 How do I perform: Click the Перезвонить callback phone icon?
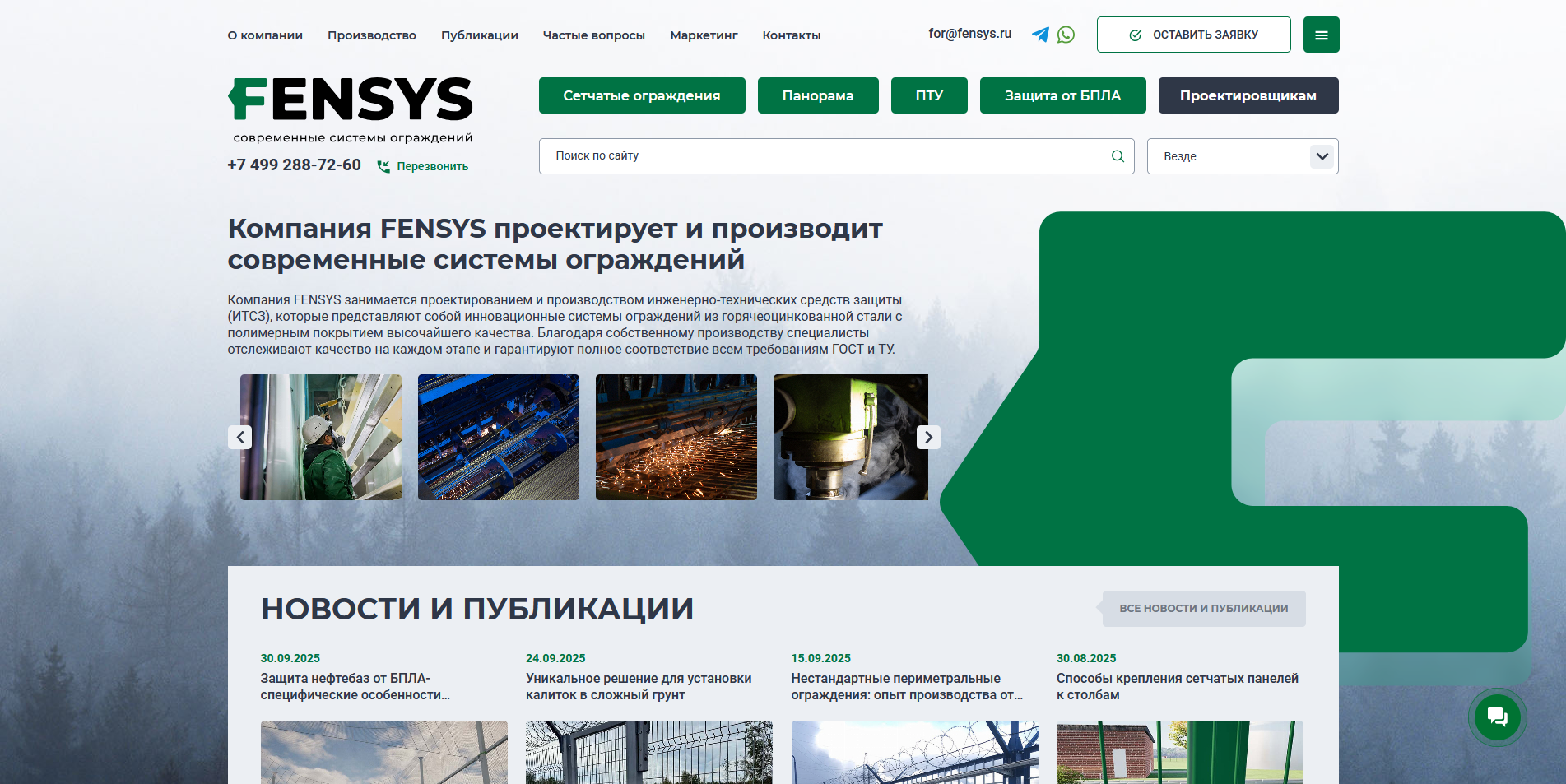pyautogui.click(x=383, y=165)
